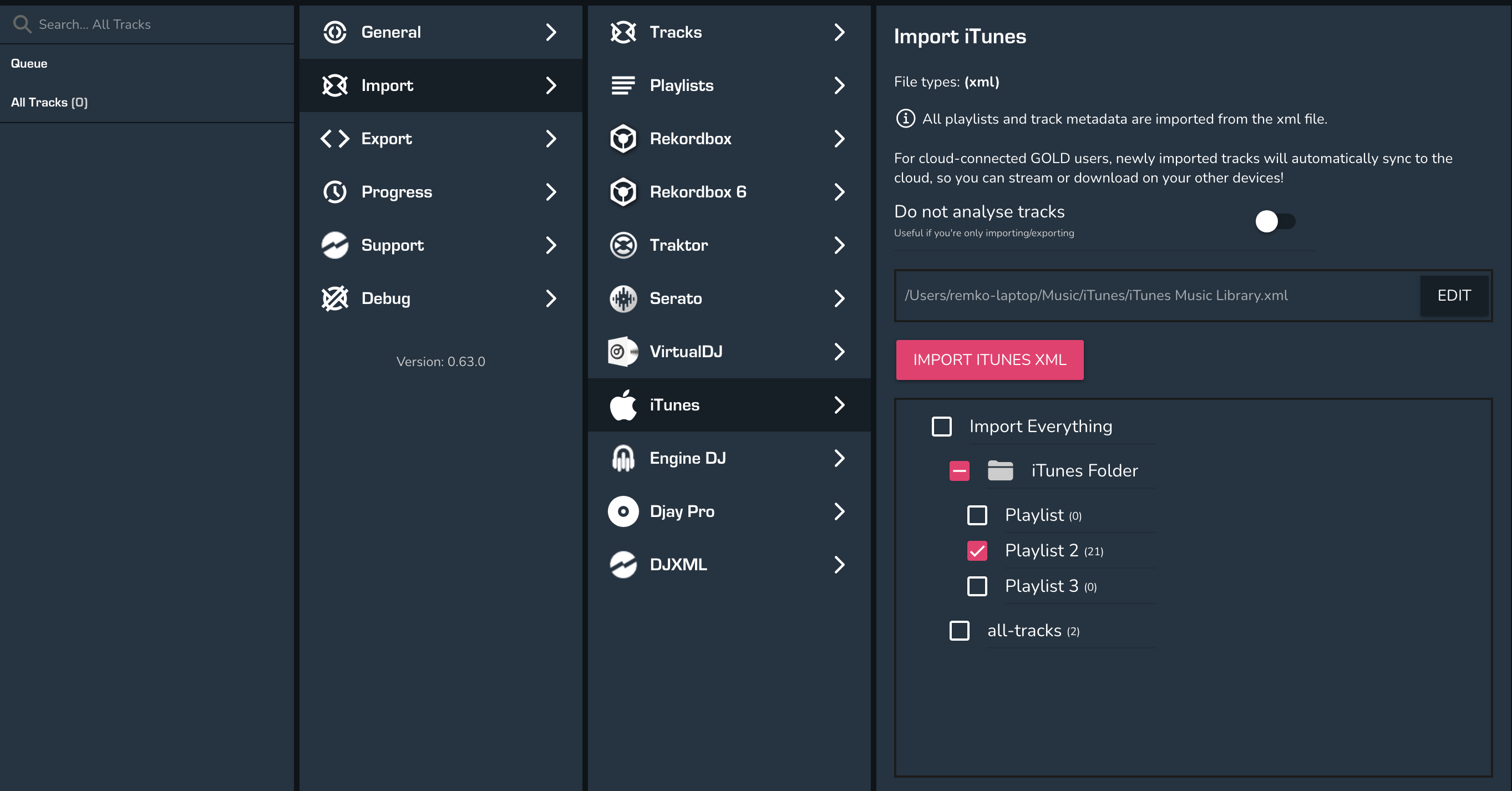This screenshot has width=1512, height=791.
Task: Expand Rekordbox 6 via its chevron
Action: [x=839, y=192]
